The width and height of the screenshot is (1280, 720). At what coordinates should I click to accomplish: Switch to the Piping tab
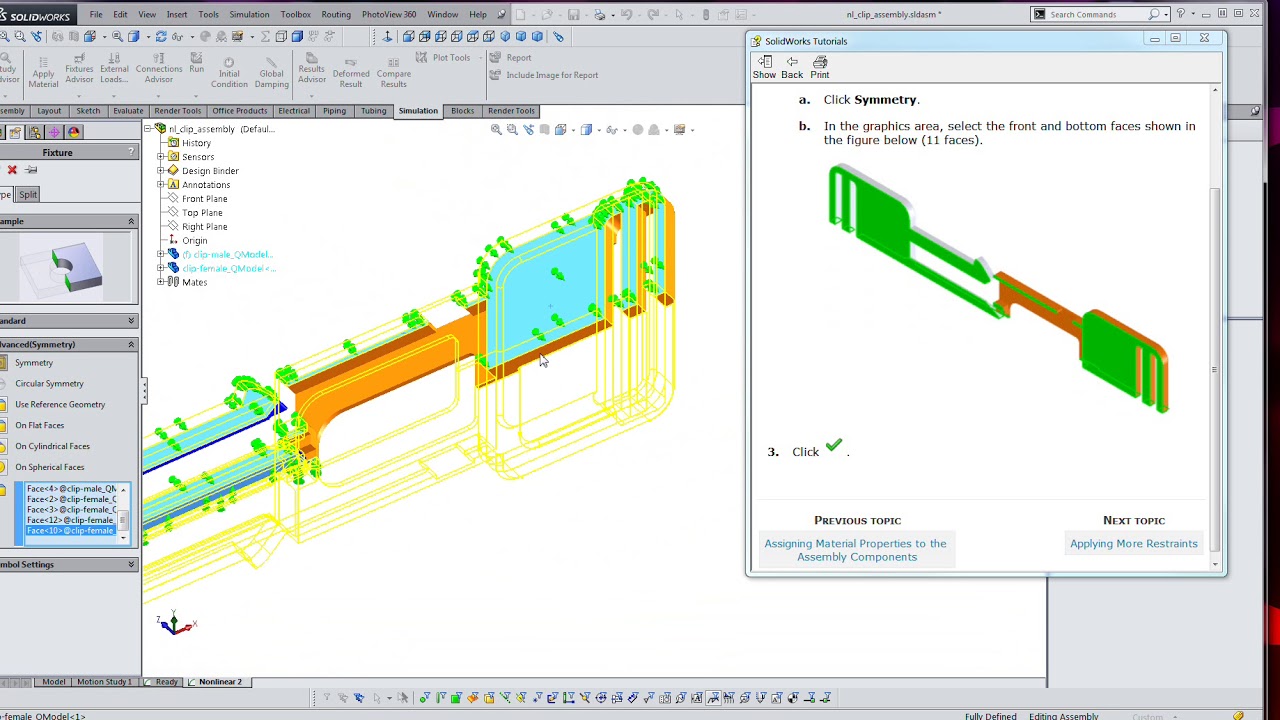coord(334,111)
